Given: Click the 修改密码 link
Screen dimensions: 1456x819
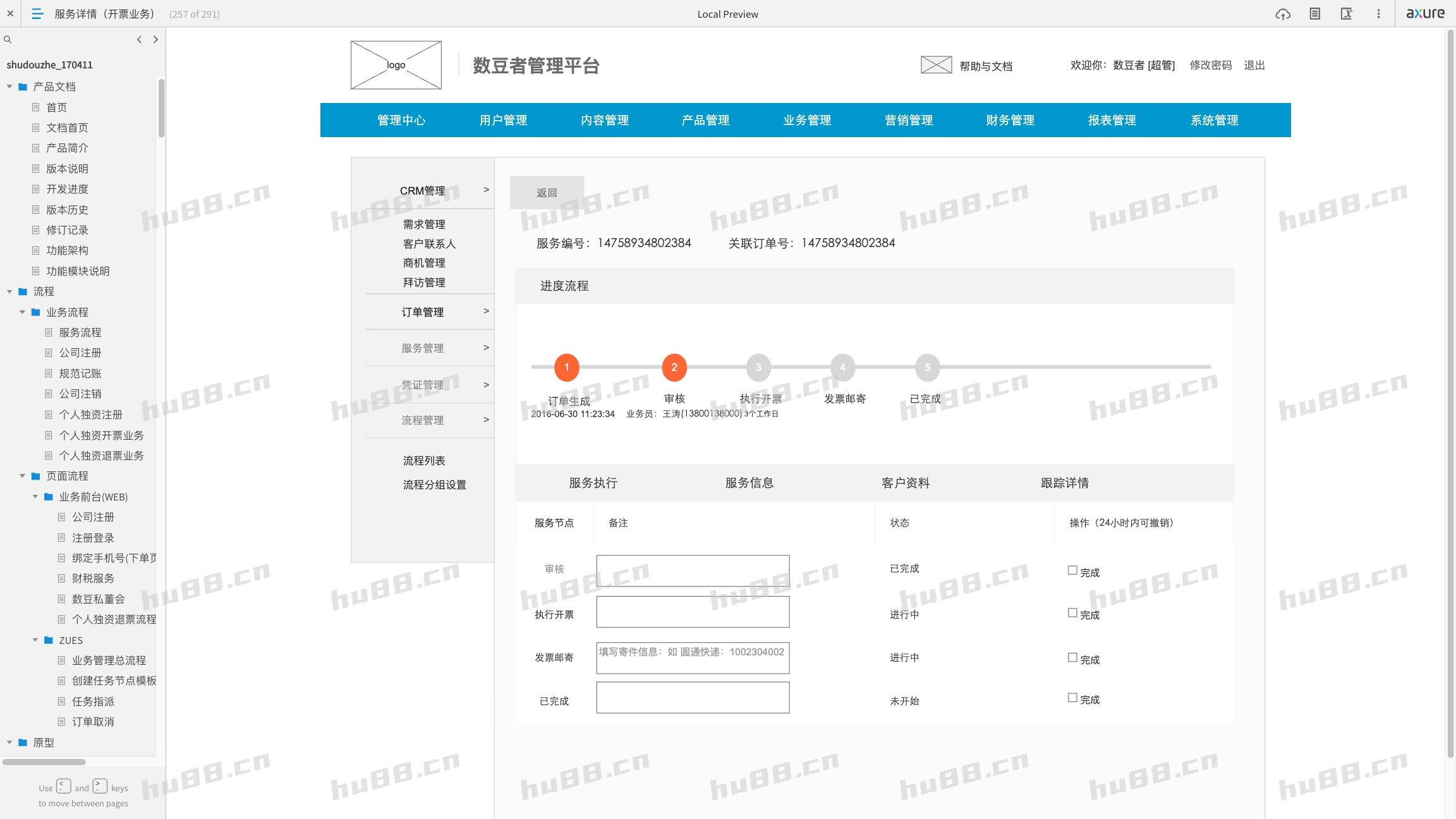Looking at the screenshot, I should (1210, 65).
